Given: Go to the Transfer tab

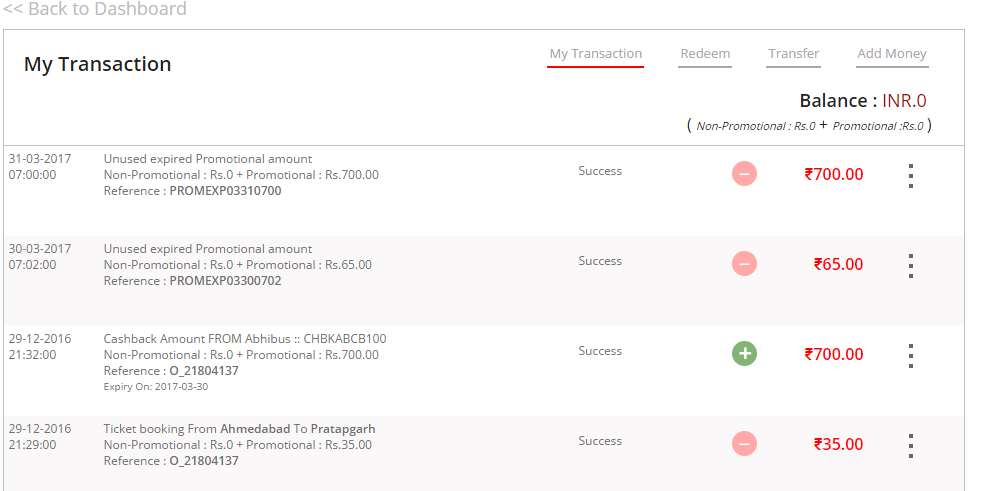Looking at the screenshot, I should (x=794, y=54).
